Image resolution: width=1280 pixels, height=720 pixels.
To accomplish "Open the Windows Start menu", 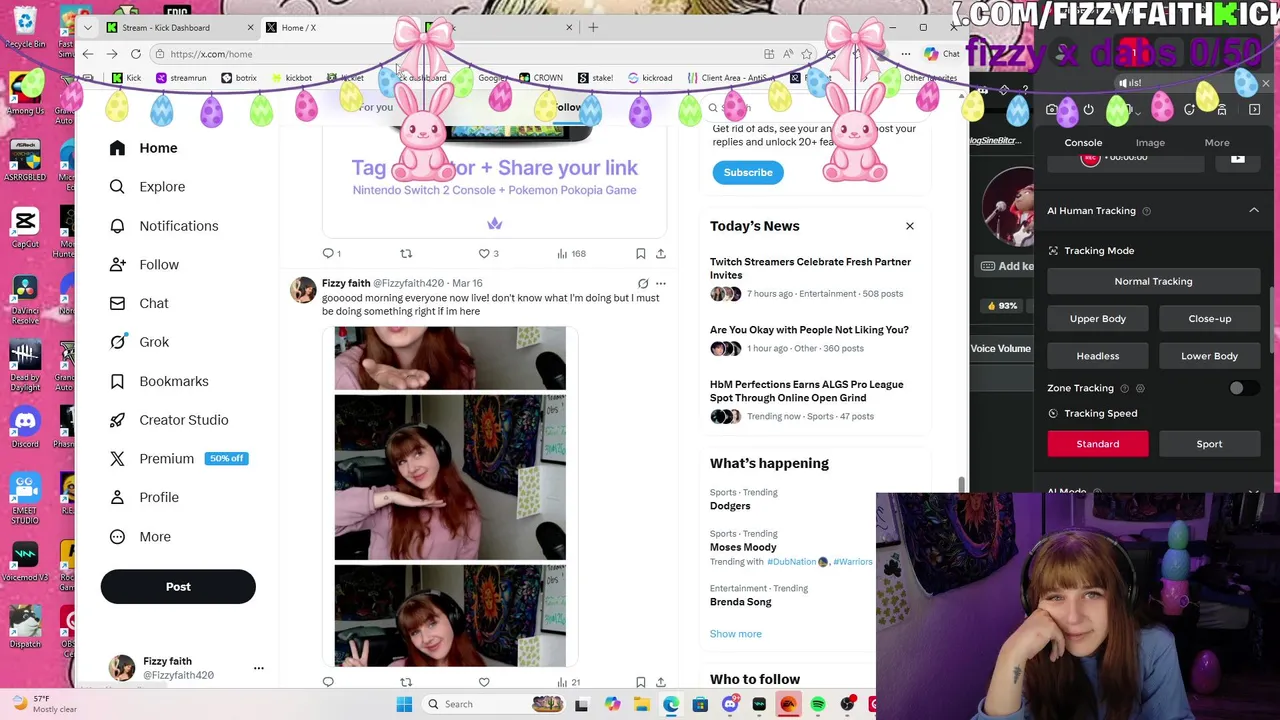I will 404,704.
